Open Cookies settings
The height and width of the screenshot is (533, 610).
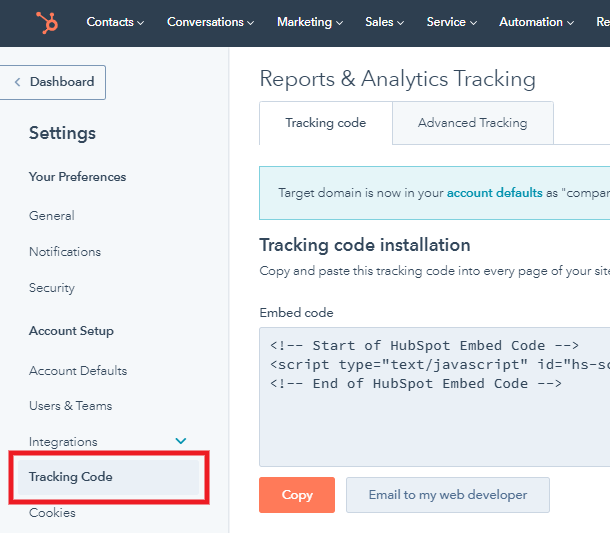[52, 513]
